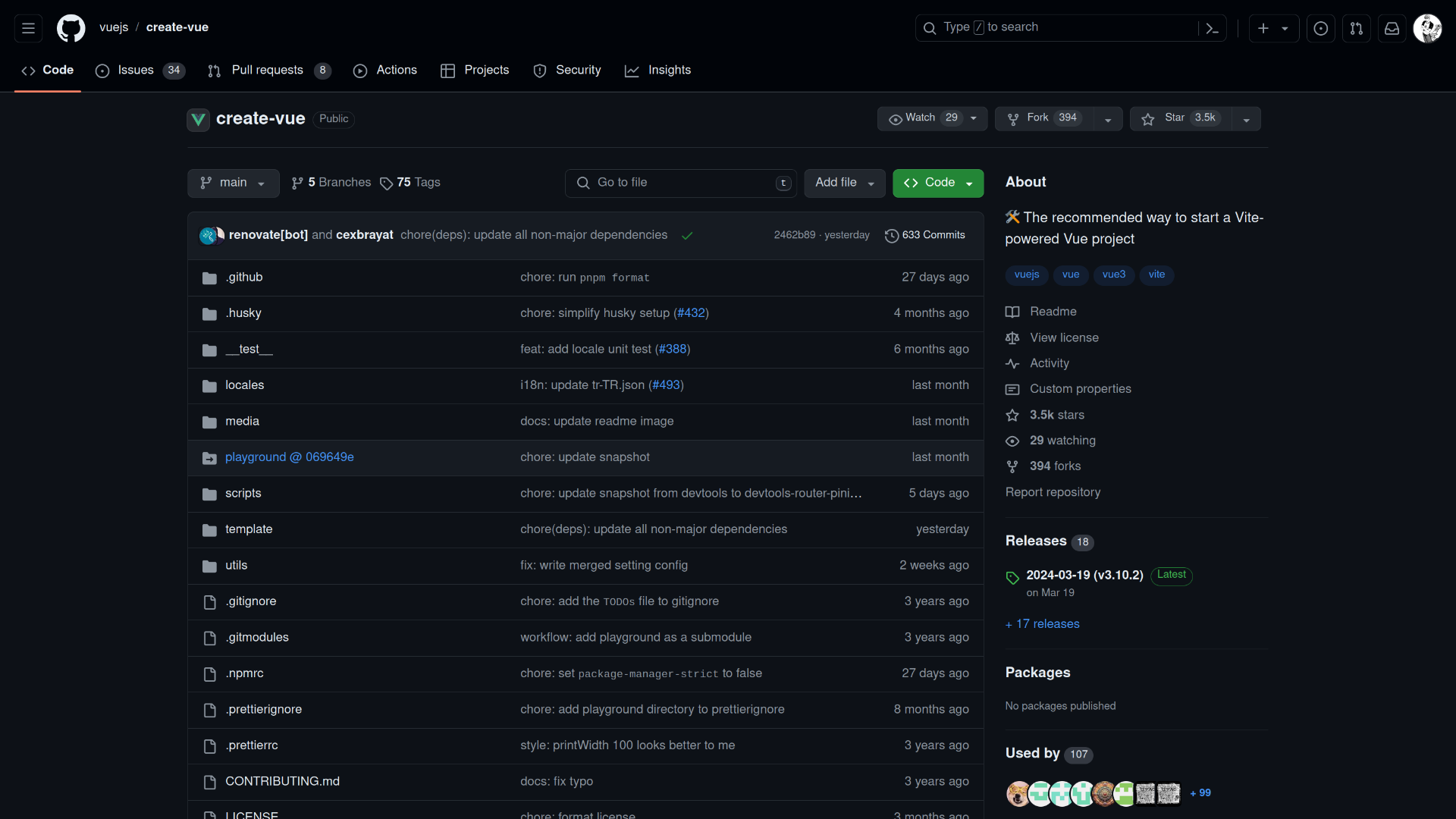Show all 17 releases
Screen dimensions: 1456x819
tap(1042, 624)
